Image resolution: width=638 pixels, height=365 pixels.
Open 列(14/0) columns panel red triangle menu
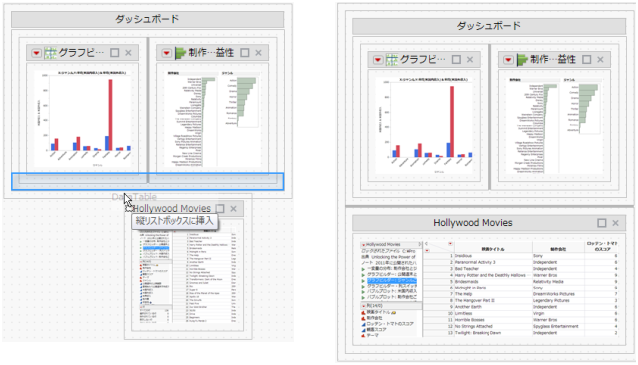pyautogui.click(x=363, y=306)
